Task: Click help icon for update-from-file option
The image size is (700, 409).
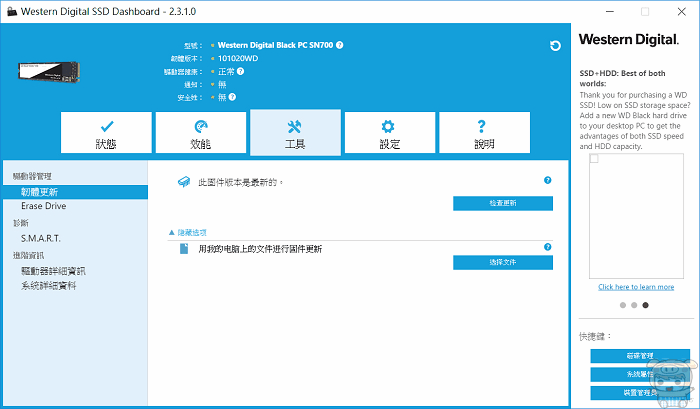Action: [x=548, y=247]
